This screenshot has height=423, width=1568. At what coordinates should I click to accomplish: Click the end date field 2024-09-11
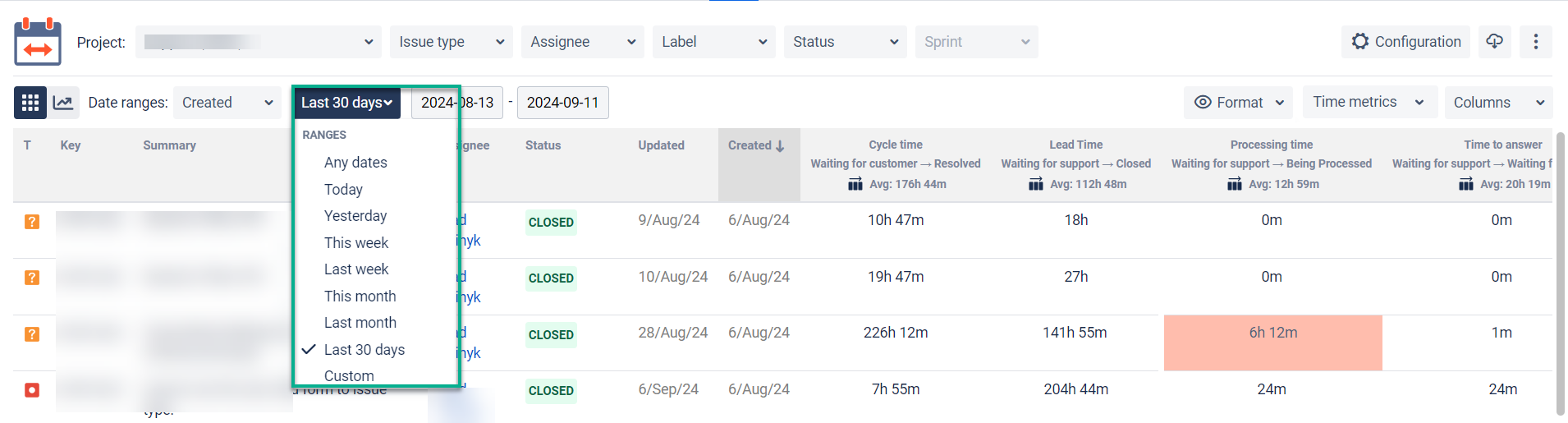tap(562, 103)
